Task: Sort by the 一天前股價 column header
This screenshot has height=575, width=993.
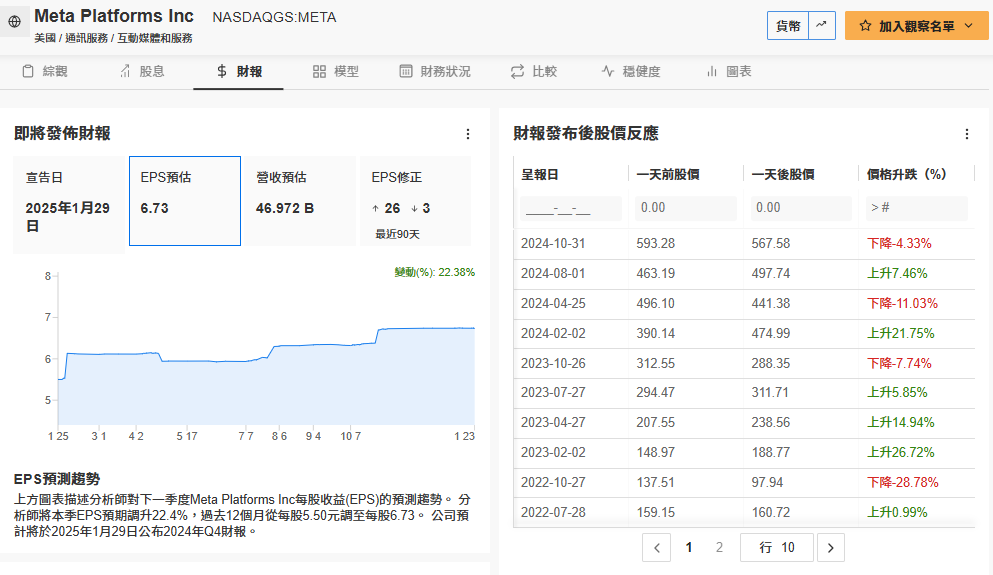Action: point(667,174)
